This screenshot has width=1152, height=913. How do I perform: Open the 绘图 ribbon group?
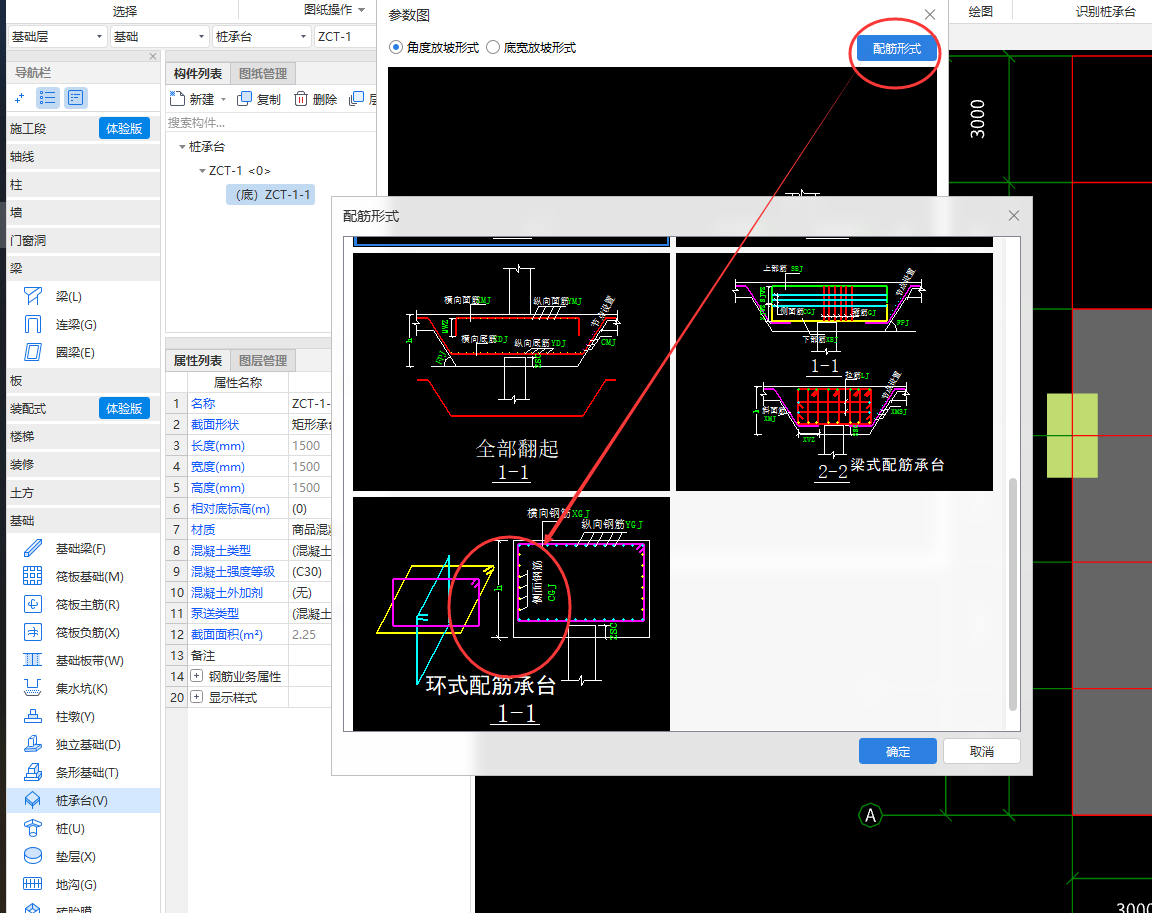981,11
